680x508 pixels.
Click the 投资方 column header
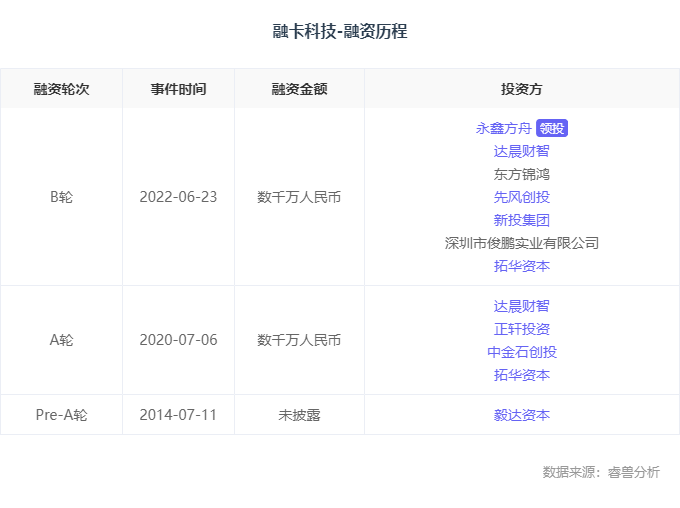(522, 89)
